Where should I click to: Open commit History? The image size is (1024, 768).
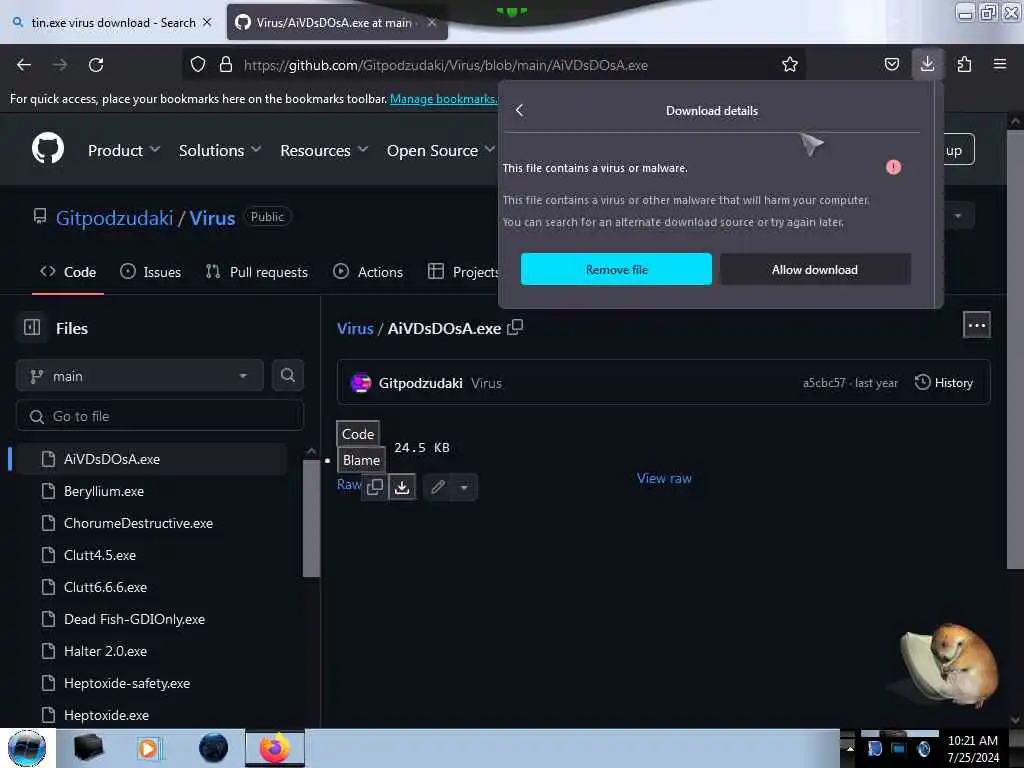(944, 382)
